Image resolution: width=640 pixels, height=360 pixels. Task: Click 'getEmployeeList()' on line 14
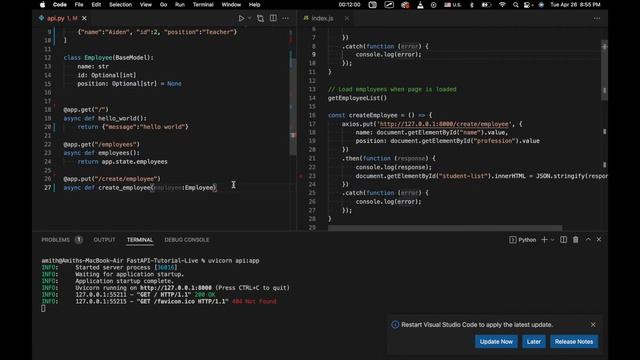coord(357,98)
